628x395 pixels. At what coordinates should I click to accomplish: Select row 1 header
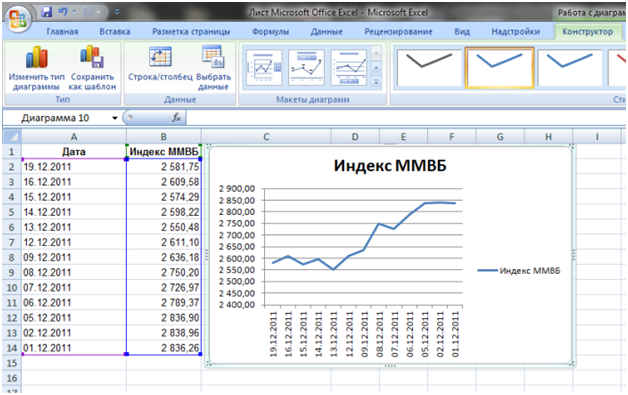pyautogui.click(x=12, y=152)
